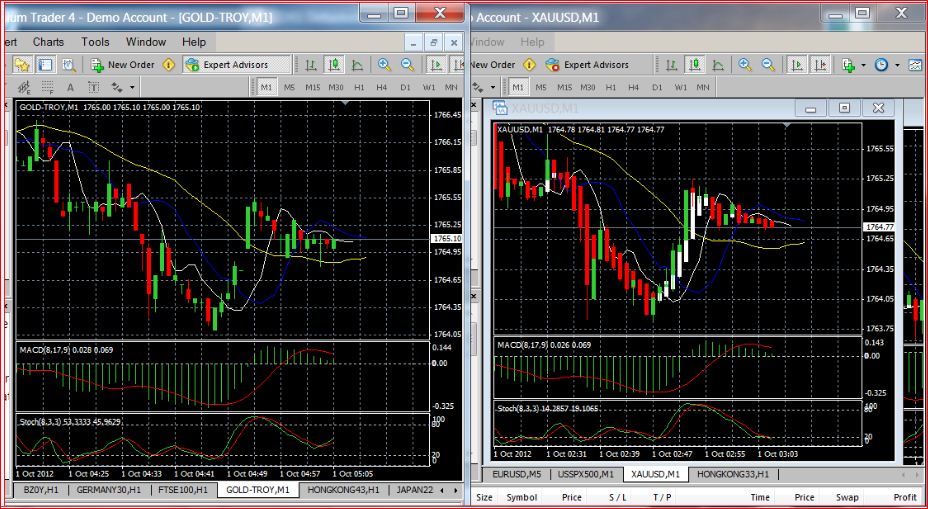The height and width of the screenshot is (509, 928).
Task: Expand the Periods clock dropdown arrow
Action: pos(897,65)
